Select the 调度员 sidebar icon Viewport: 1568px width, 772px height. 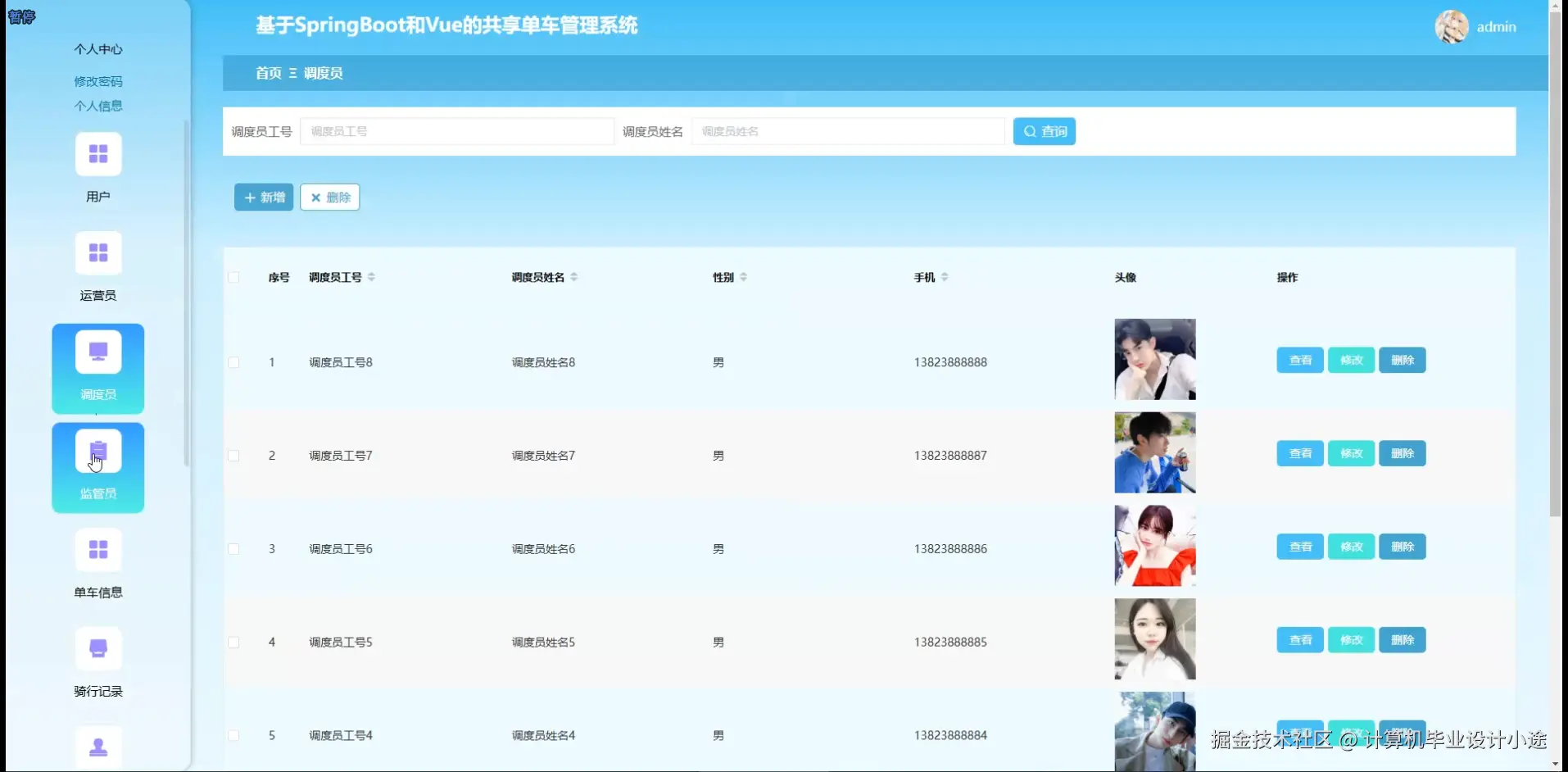98,352
